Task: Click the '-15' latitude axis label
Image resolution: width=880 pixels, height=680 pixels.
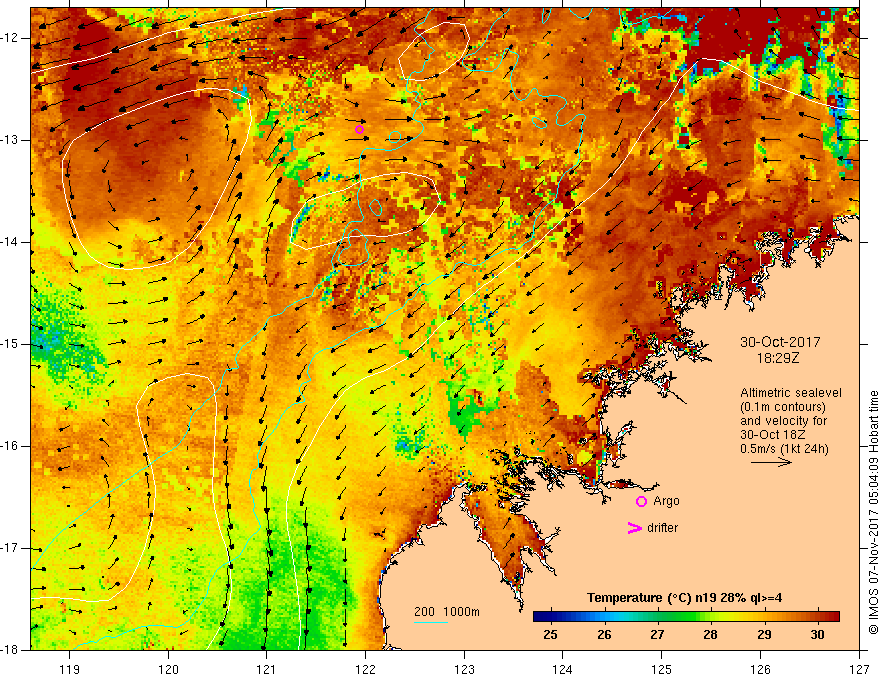Action: tap(10, 344)
